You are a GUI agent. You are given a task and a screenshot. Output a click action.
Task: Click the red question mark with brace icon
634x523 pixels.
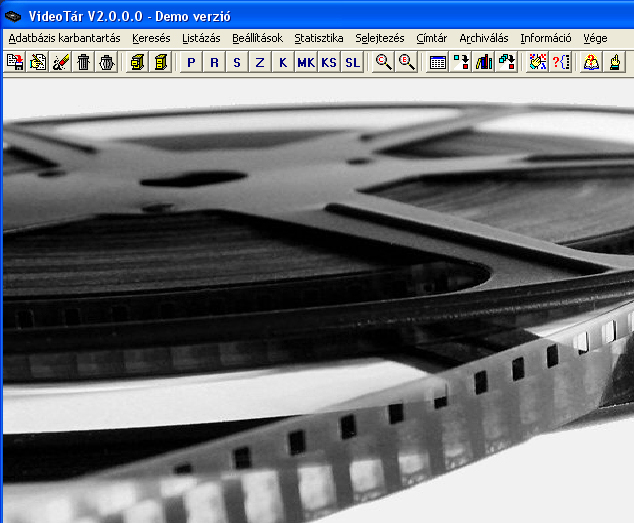560,62
